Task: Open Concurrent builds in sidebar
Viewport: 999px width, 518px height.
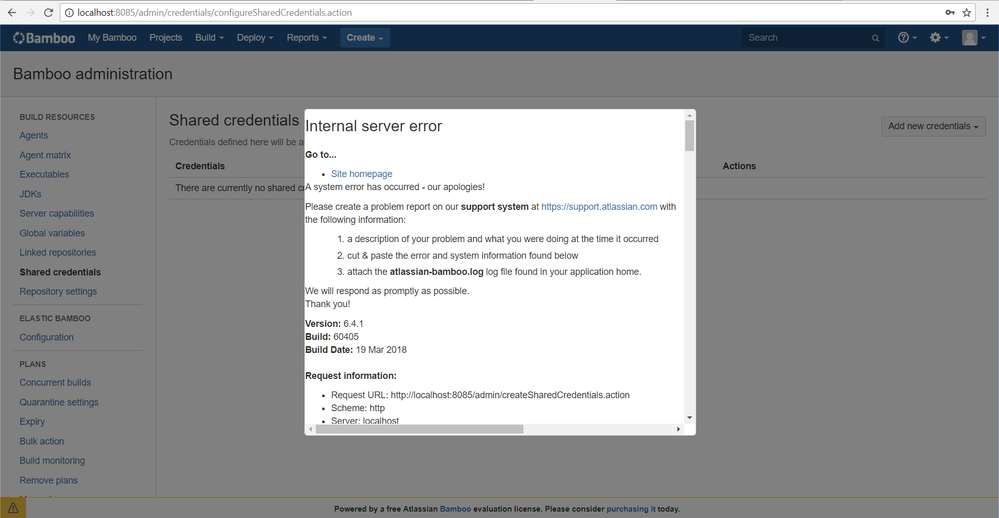Action: [55, 382]
